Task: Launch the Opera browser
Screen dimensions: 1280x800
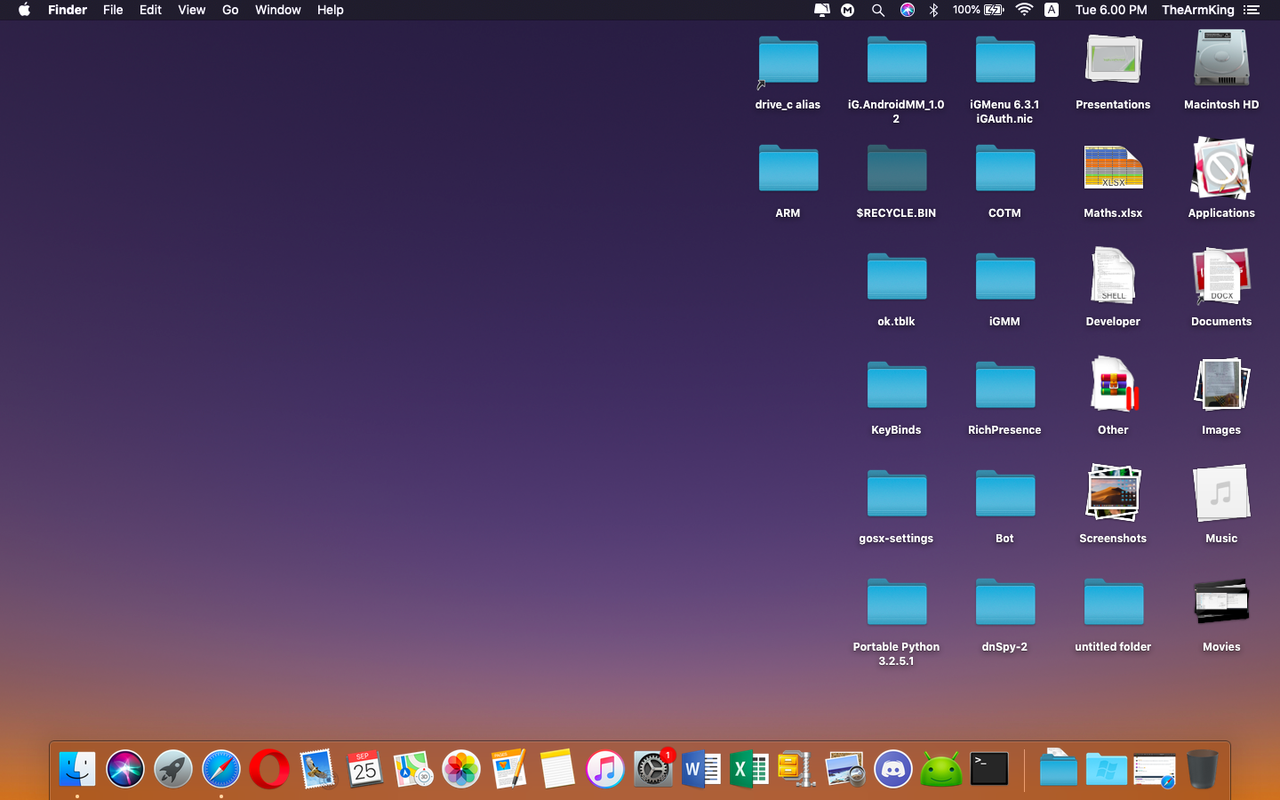Action: [269, 769]
